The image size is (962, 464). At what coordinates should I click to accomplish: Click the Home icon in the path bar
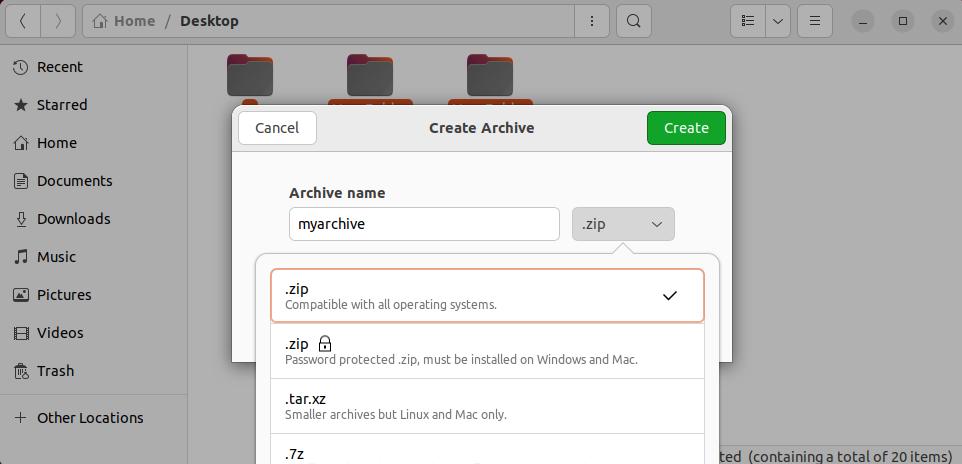(x=100, y=21)
